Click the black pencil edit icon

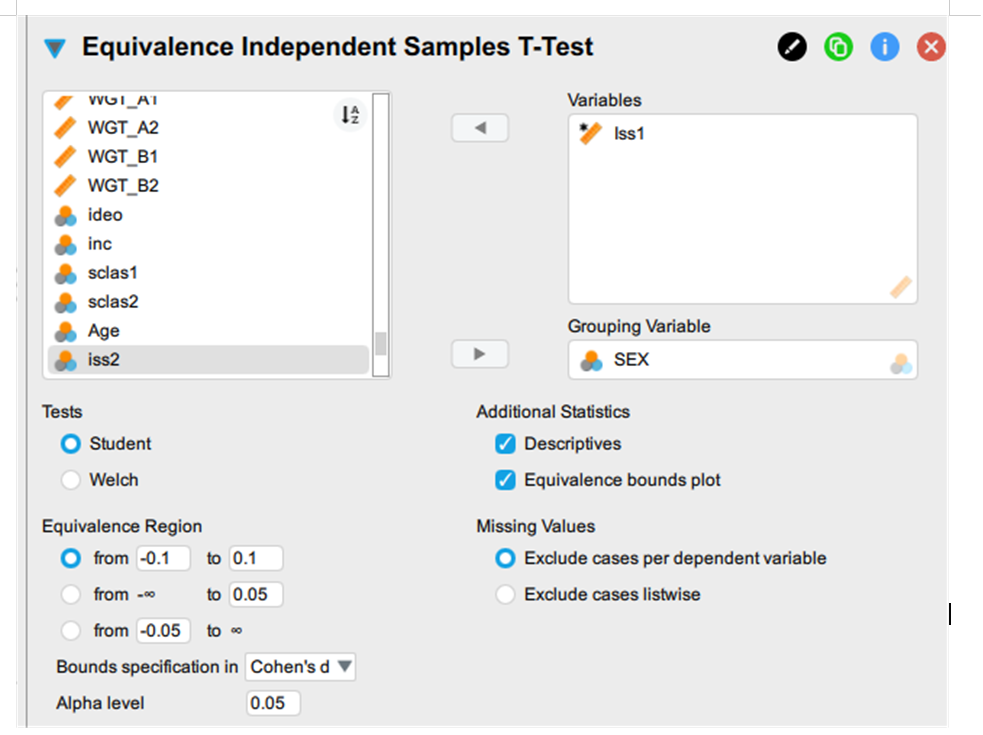click(792, 47)
